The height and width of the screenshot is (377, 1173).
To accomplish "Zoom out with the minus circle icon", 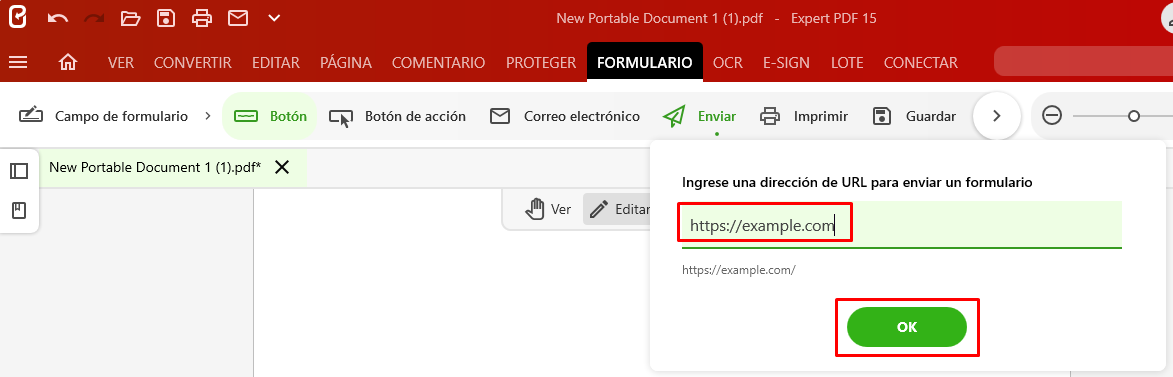I will tap(1052, 116).
